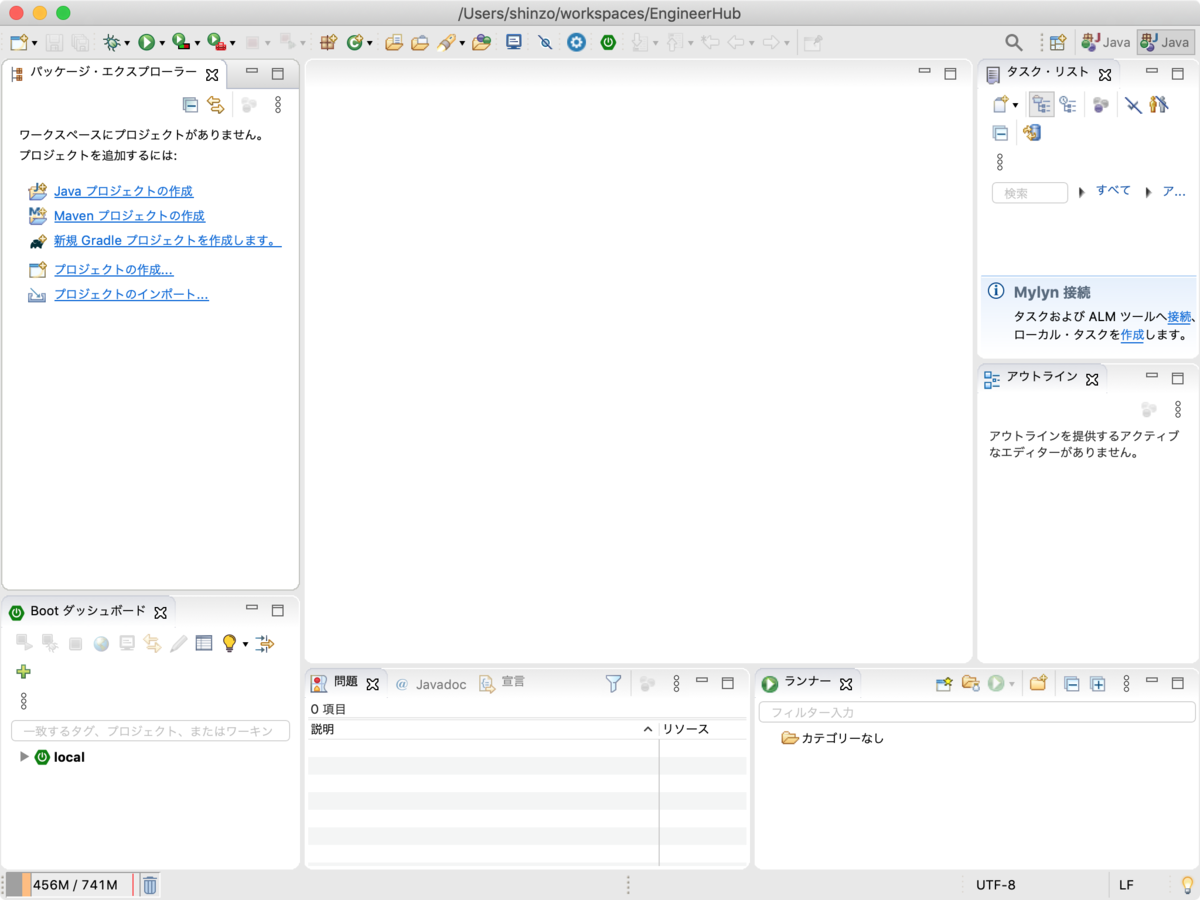Open the Run dropdown arrow
1200x900 pixels.
pos(162,44)
